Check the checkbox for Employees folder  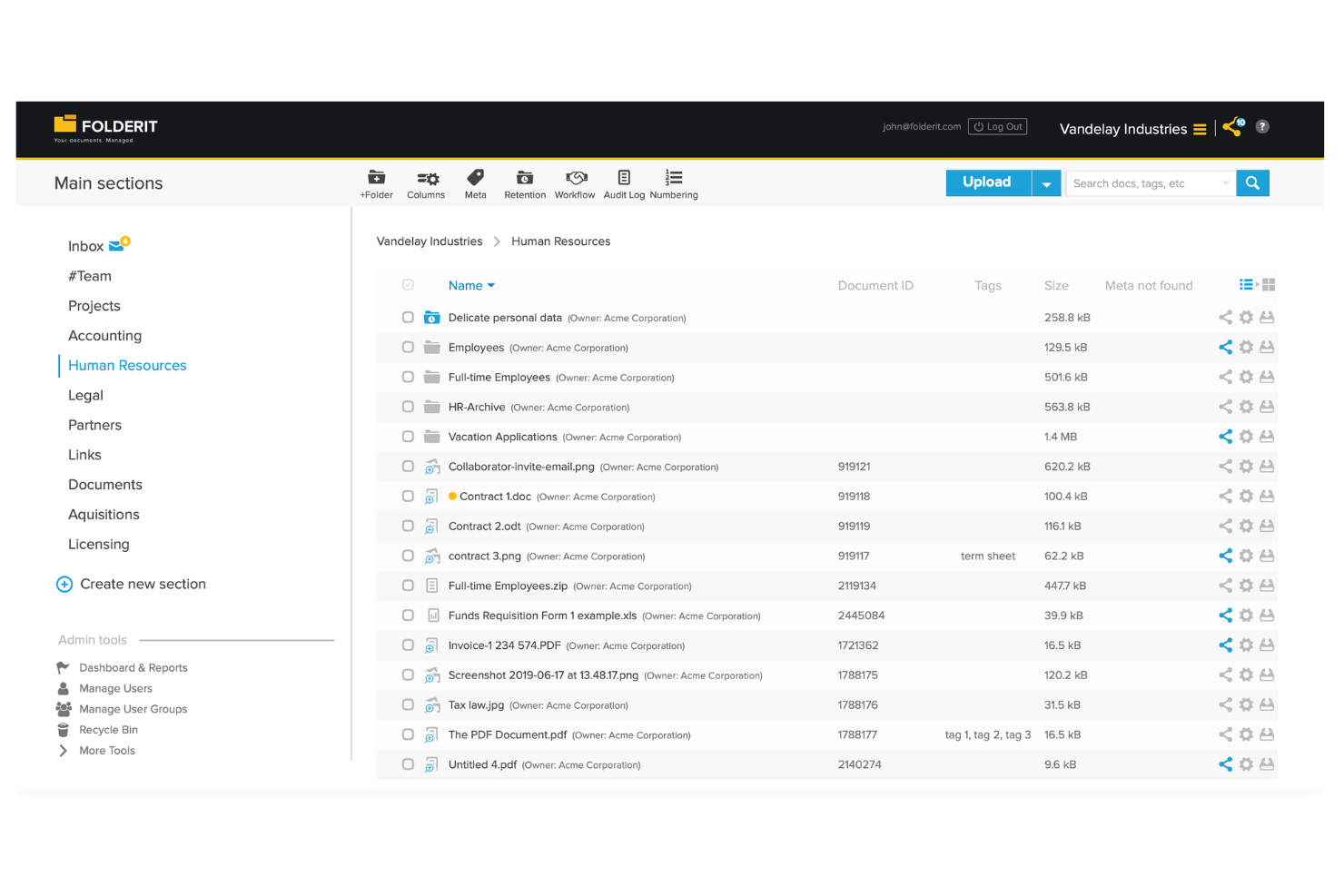(x=408, y=347)
